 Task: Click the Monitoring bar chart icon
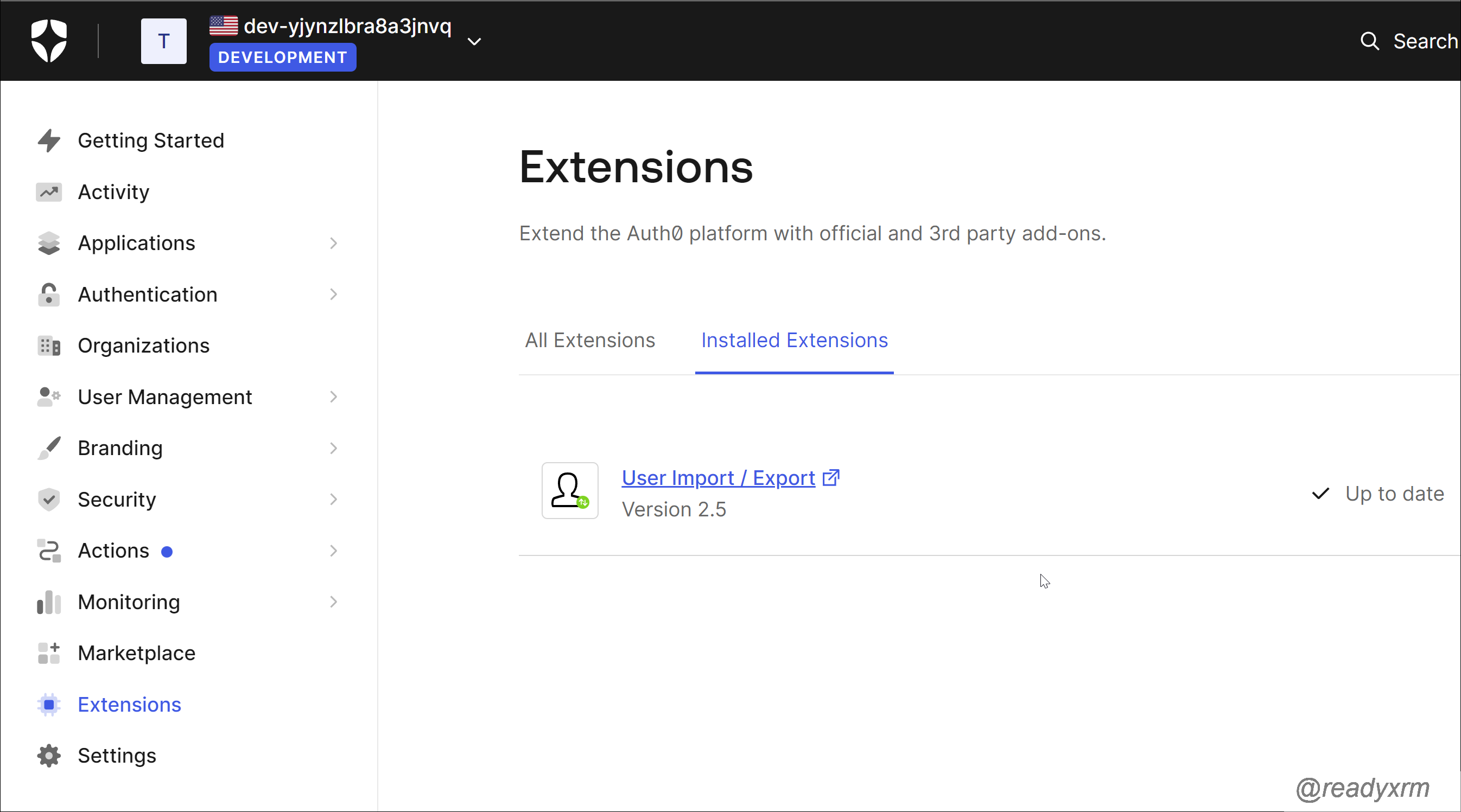49,602
